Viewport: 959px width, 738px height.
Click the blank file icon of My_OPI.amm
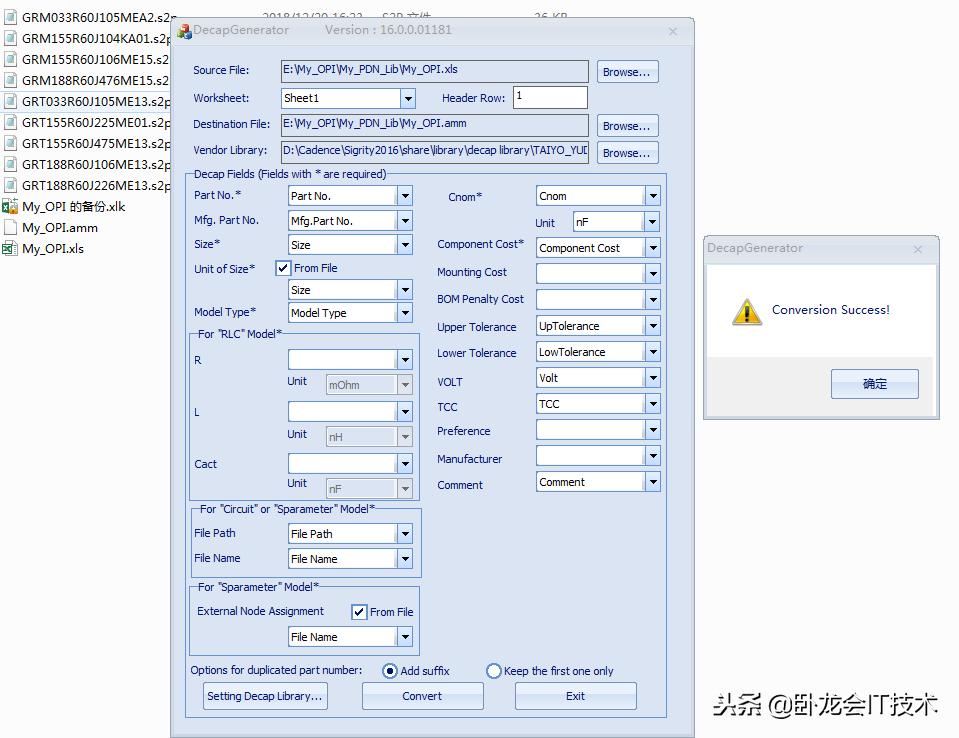click(10, 227)
